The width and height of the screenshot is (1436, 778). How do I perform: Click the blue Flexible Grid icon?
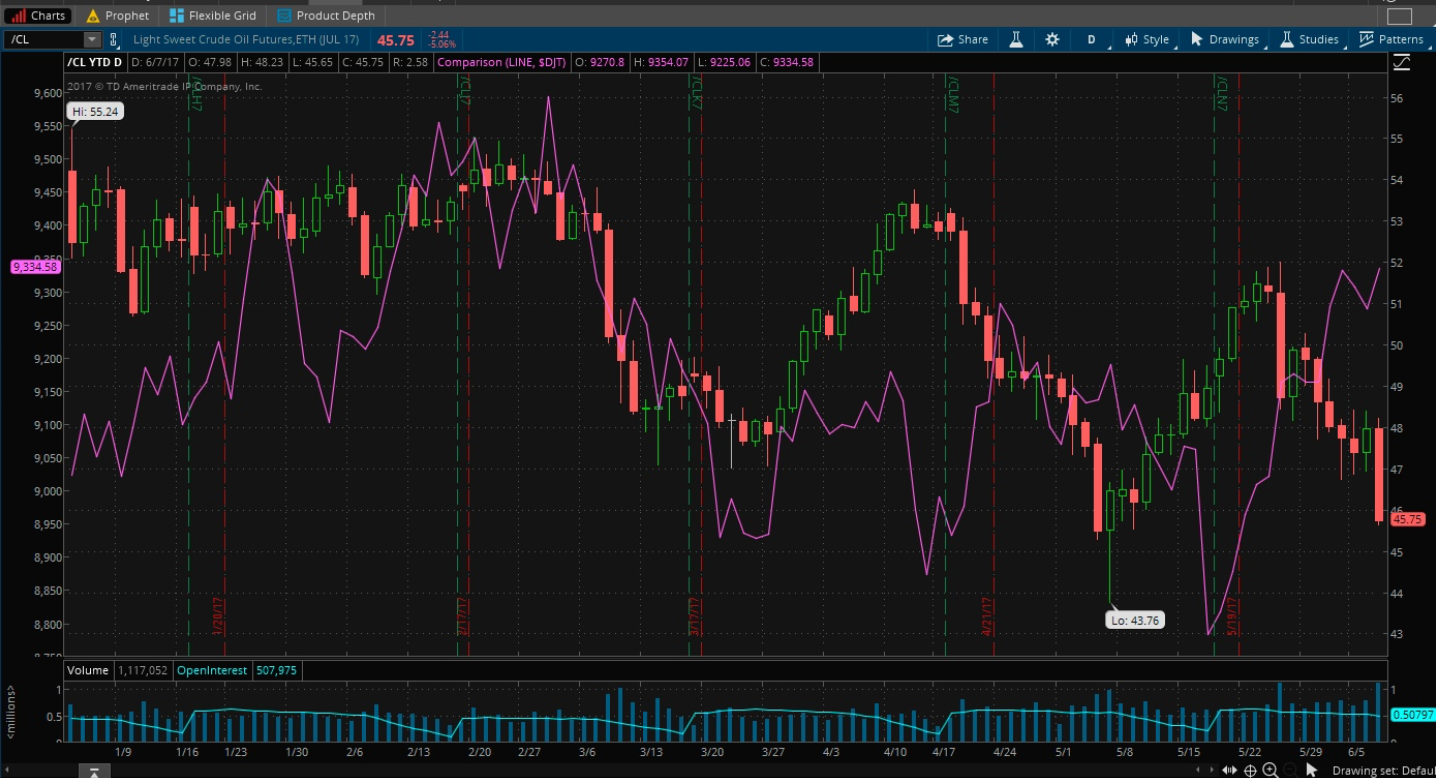[x=177, y=15]
